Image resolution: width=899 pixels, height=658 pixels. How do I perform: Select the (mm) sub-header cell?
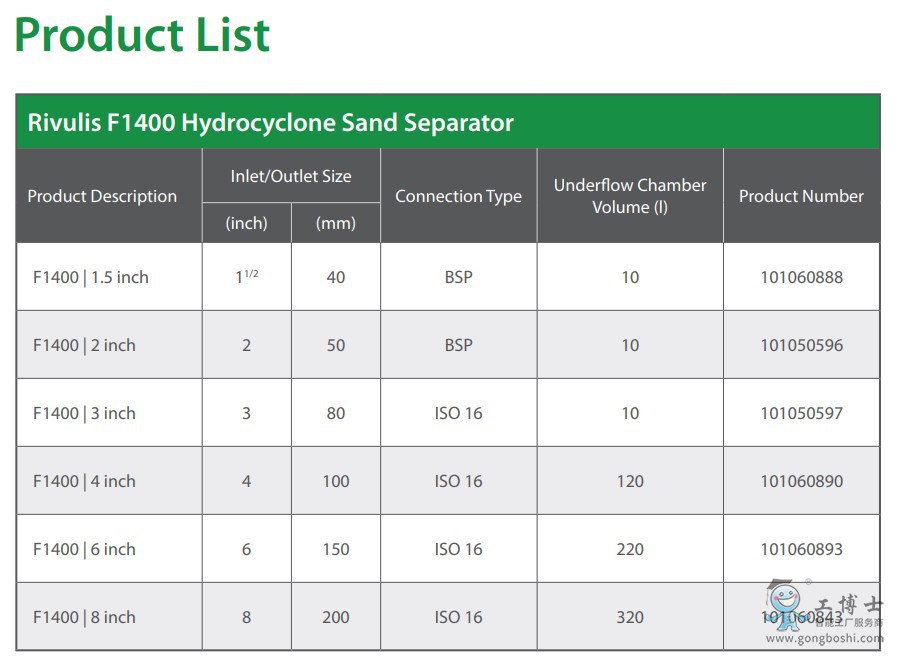click(336, 223)
